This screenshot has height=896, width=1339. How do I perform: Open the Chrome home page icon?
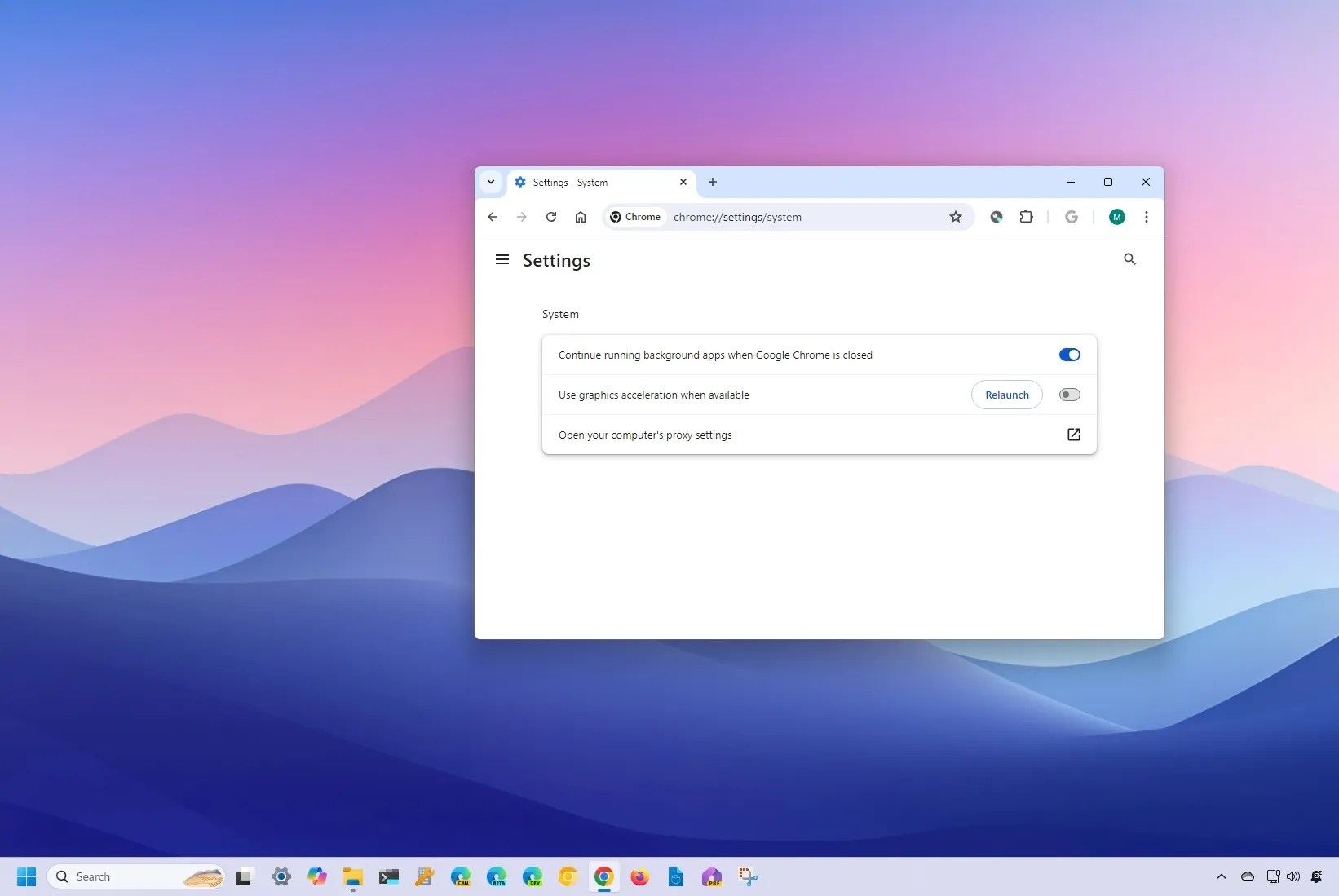(581, 217)
